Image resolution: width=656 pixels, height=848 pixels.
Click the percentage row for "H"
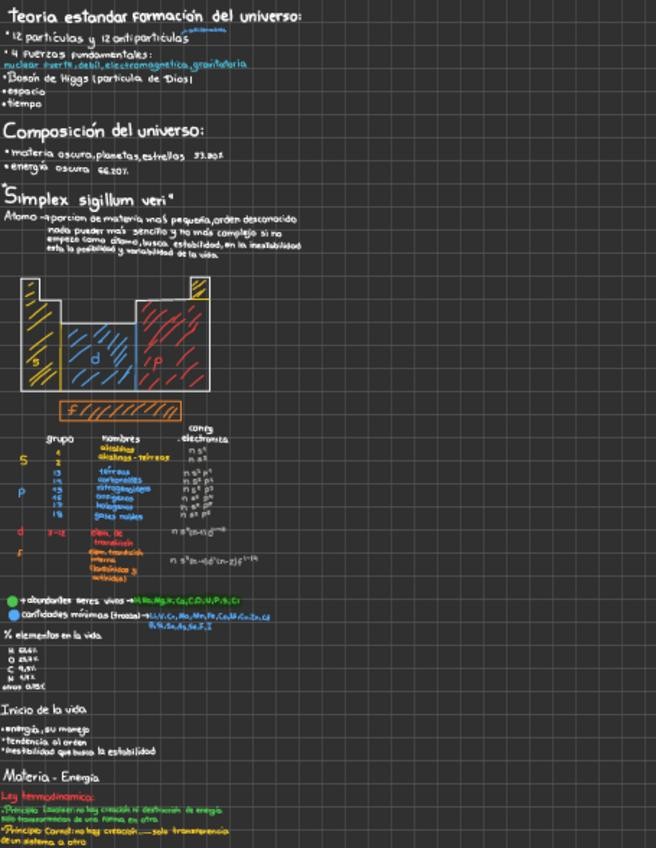23,651
